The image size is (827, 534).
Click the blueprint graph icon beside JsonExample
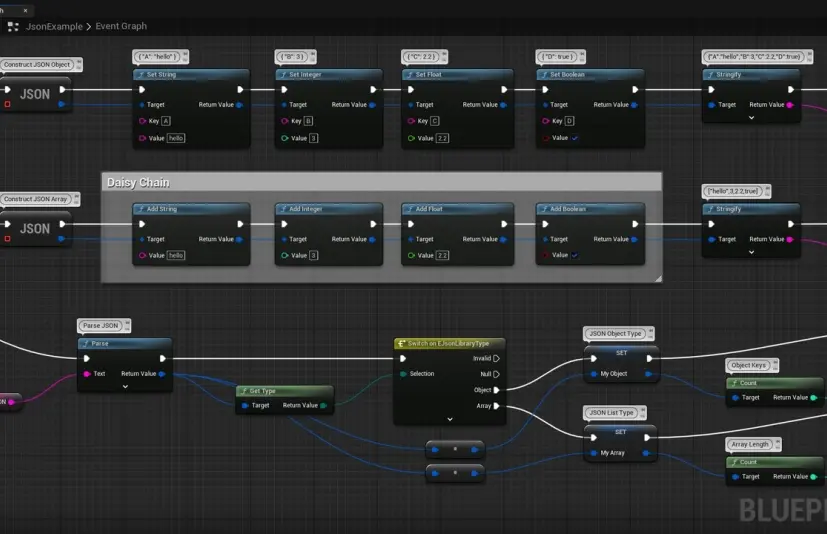click(x=13, y=26)
